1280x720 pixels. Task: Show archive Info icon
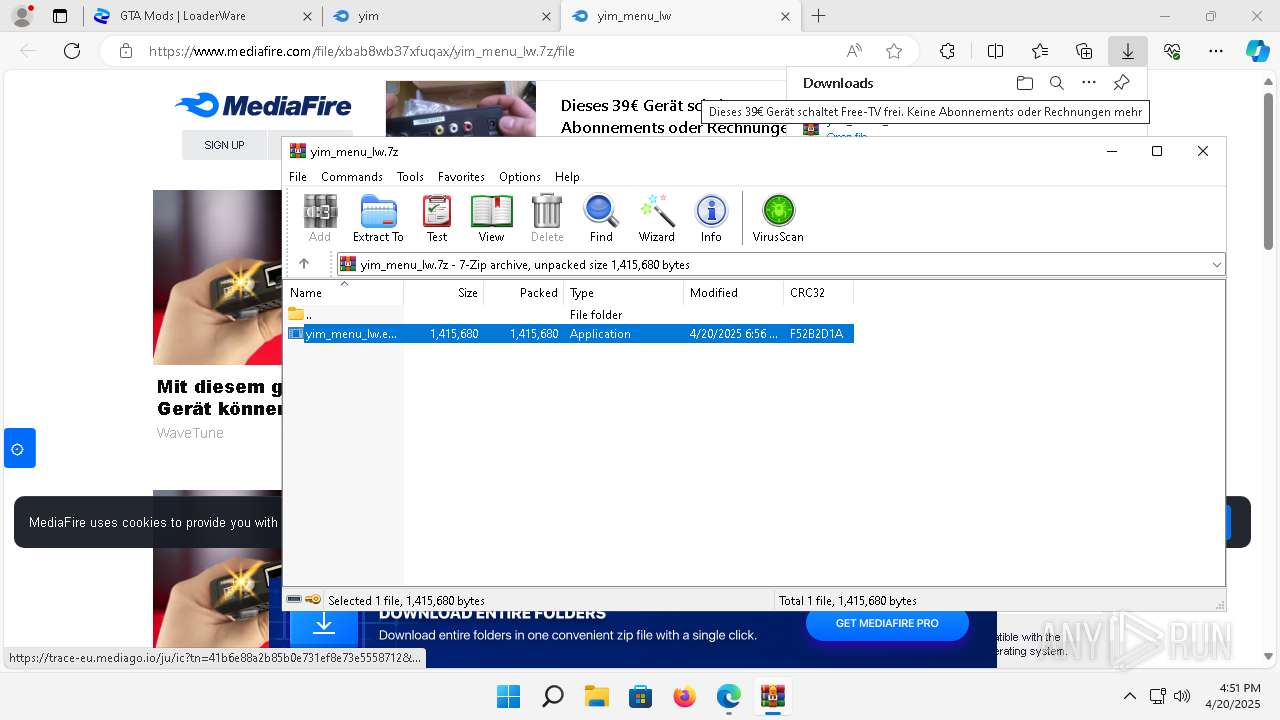[711, 218]
